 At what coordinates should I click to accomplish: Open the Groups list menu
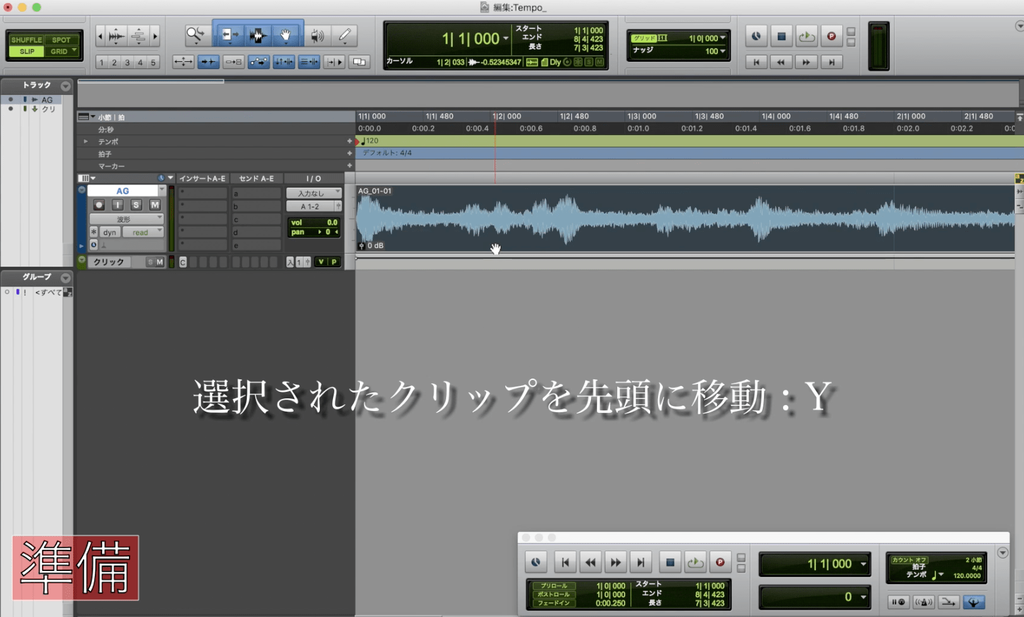65,277
